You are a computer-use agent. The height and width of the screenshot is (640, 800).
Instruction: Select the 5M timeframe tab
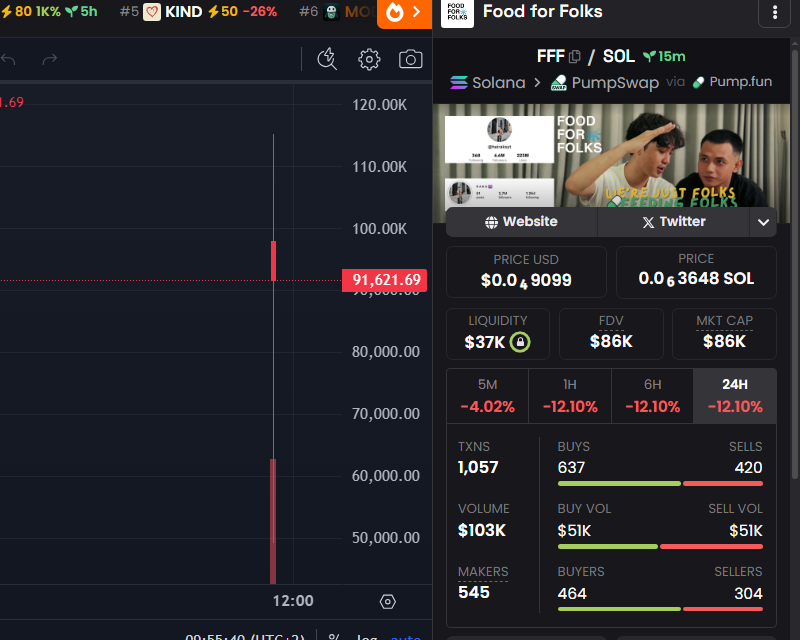487,396
